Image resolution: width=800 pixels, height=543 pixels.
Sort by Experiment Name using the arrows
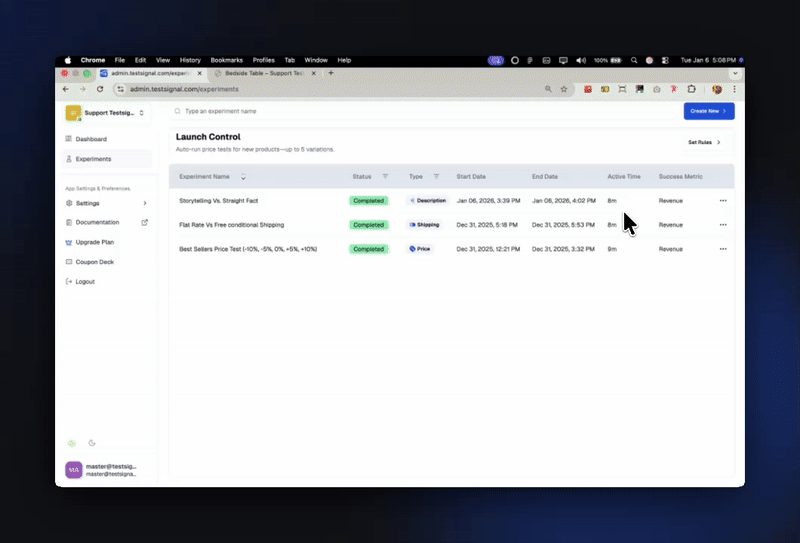(x=243, y=177)
